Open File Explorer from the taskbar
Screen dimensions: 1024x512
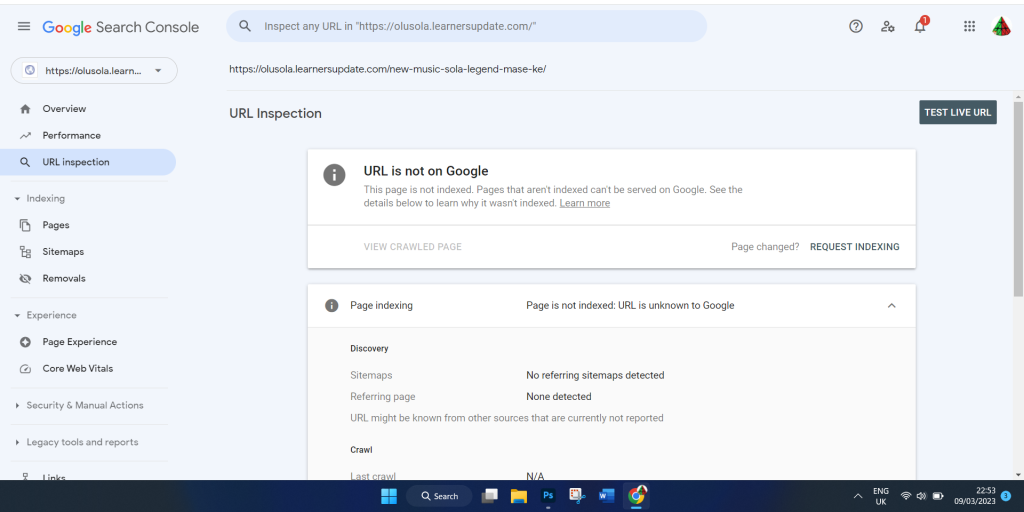[519, 496]
